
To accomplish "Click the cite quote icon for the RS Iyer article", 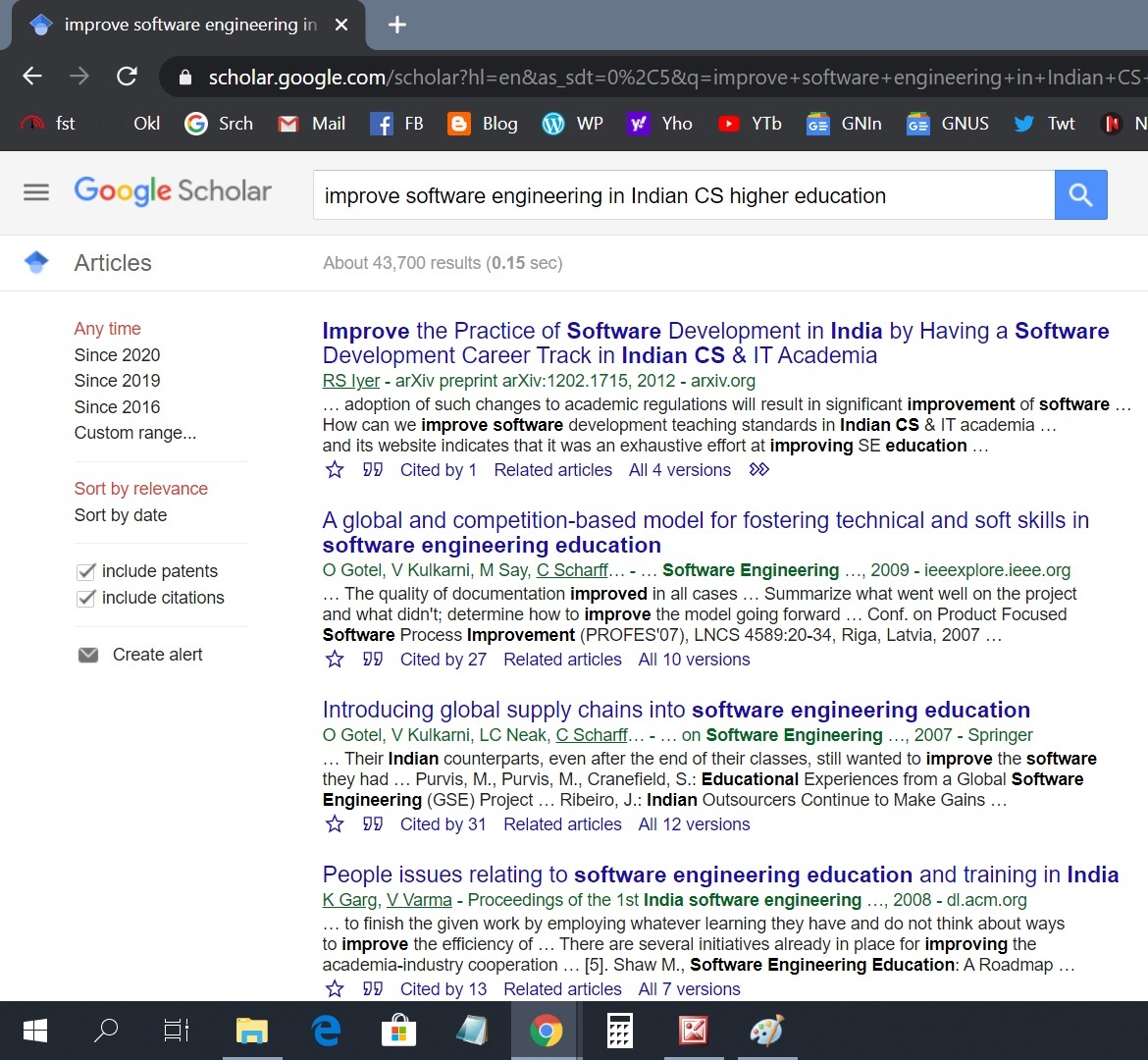I will pos(373,470).
